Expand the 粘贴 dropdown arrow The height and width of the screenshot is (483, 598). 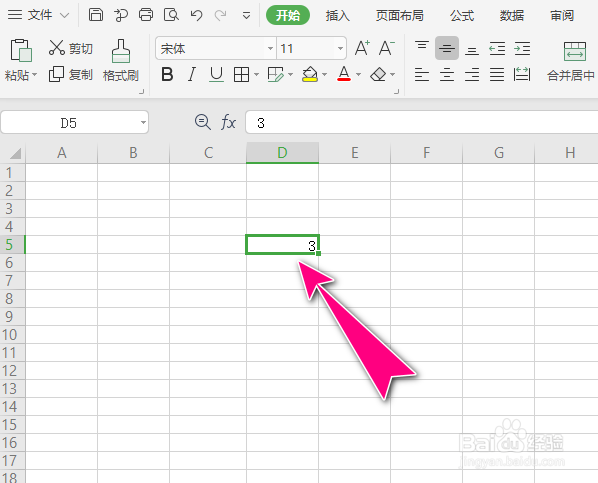(x=35, y=74)
